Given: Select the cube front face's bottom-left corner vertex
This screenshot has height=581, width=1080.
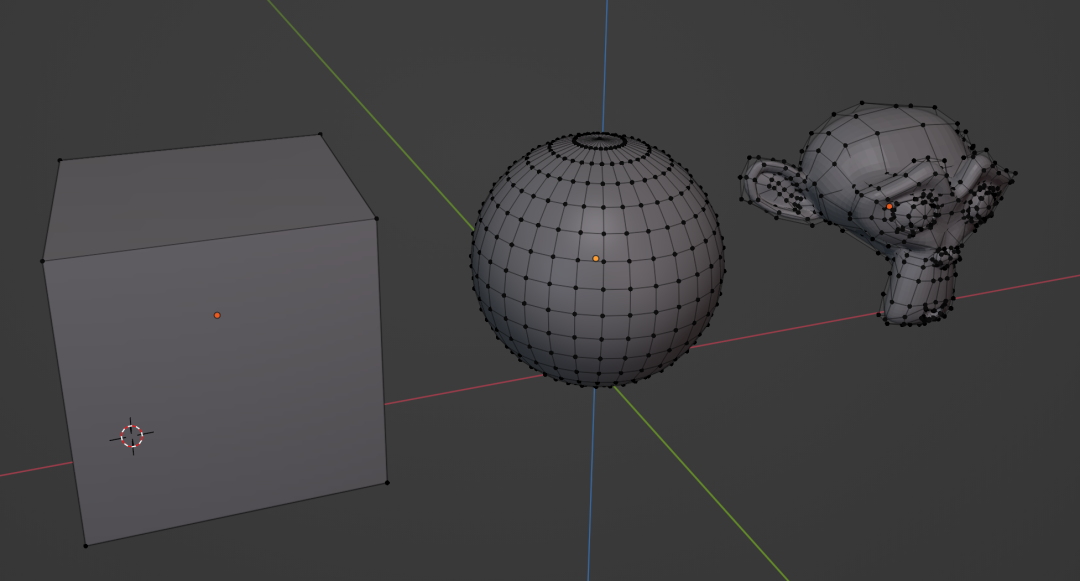Looking at the screenshot, I should tap(85, 546).
